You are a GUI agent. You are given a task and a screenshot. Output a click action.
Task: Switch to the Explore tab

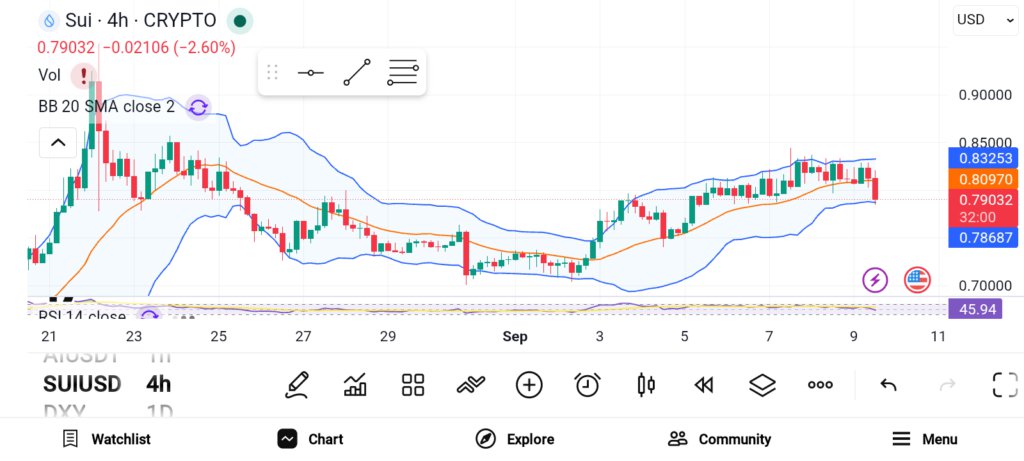[x=515, y=439]
